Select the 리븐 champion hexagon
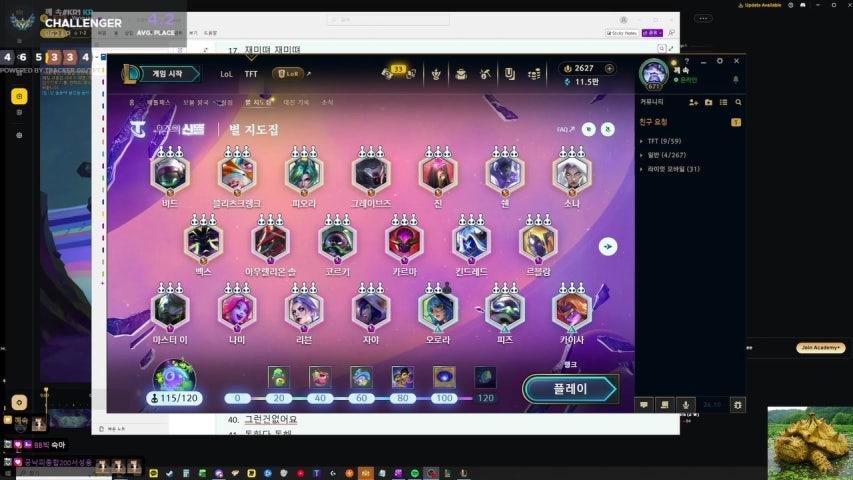The width and height of the screenshot is (853, 480). tap(304, 309)
